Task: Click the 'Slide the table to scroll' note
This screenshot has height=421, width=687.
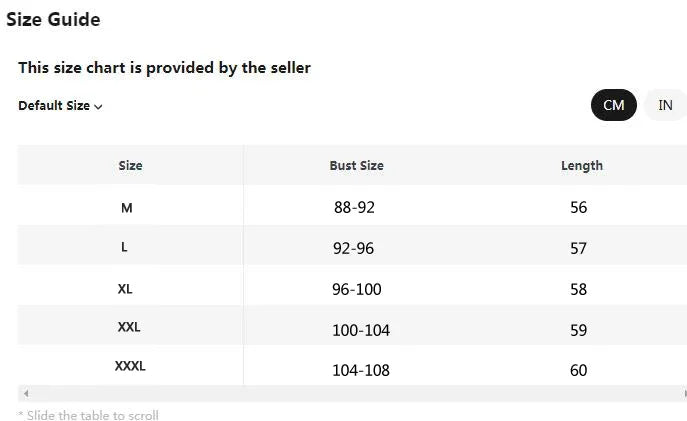Action: tap(89, 415)
